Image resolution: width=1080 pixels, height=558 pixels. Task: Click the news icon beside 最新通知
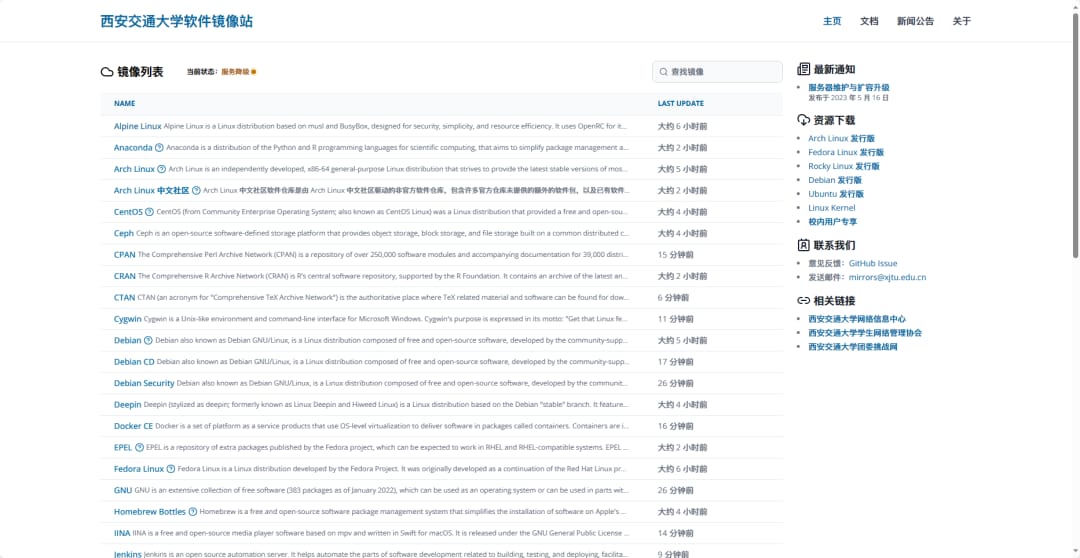(803, 69)
